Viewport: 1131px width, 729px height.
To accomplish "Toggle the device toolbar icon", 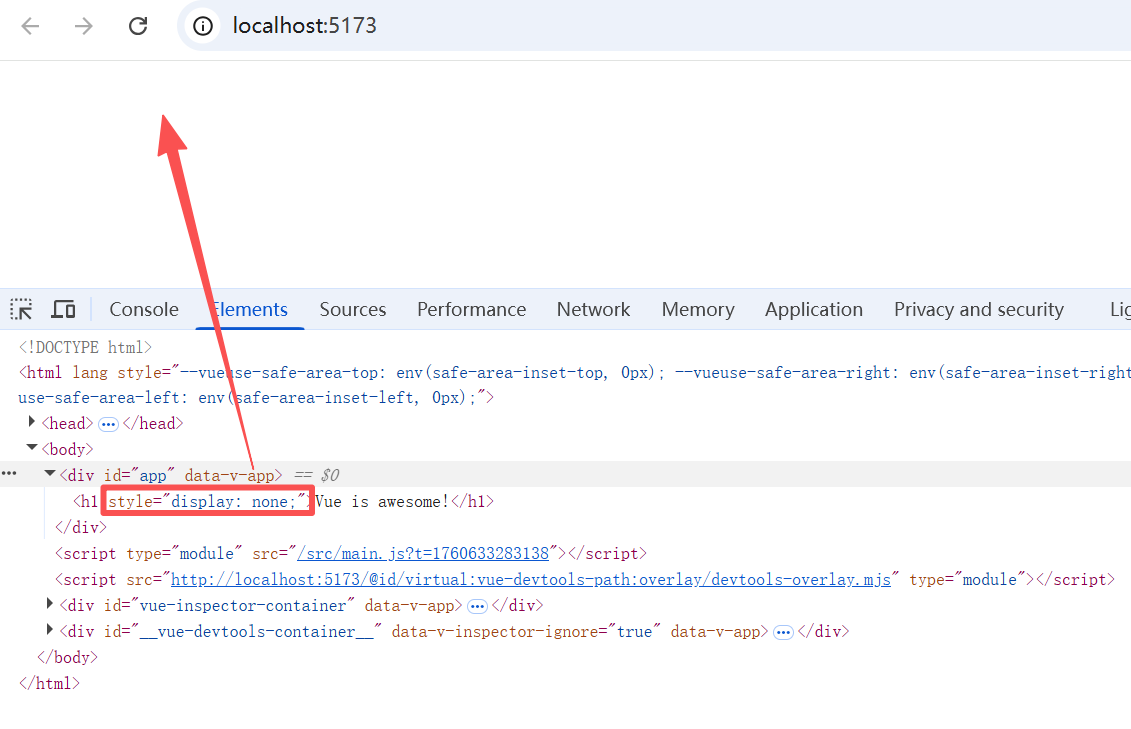I will [63, 309].
